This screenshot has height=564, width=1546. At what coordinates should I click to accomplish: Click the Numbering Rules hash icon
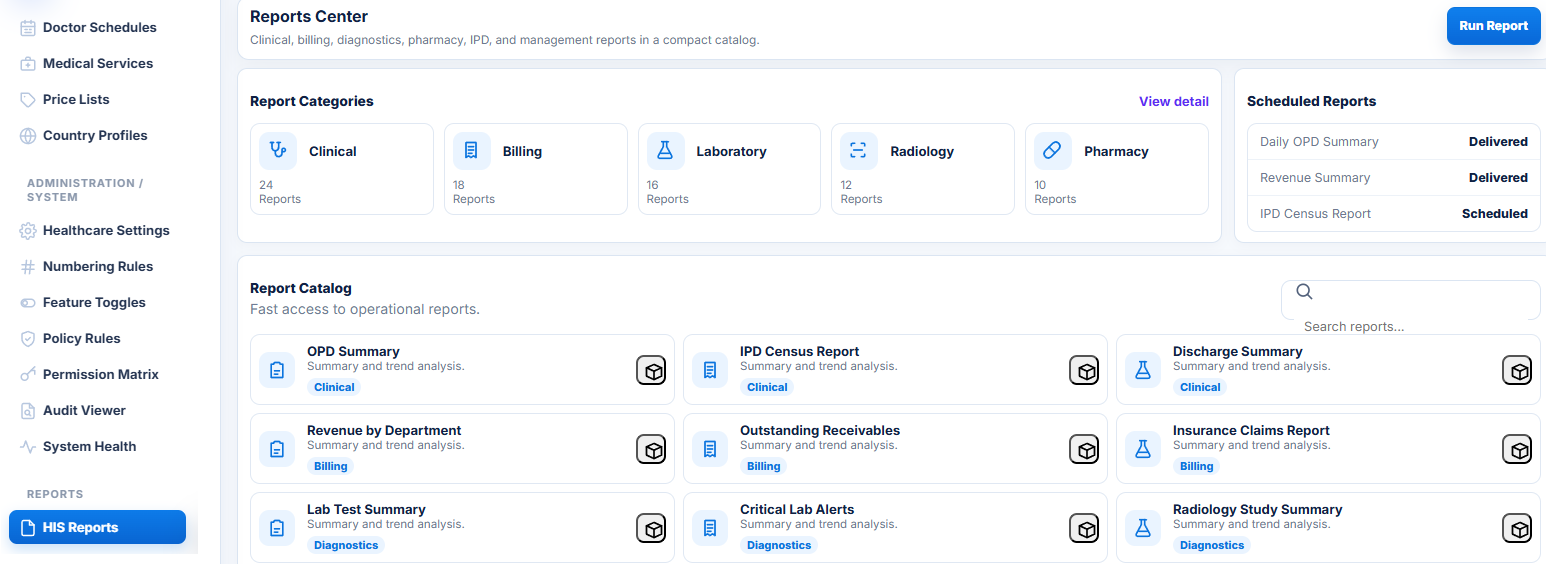point(28,266)
